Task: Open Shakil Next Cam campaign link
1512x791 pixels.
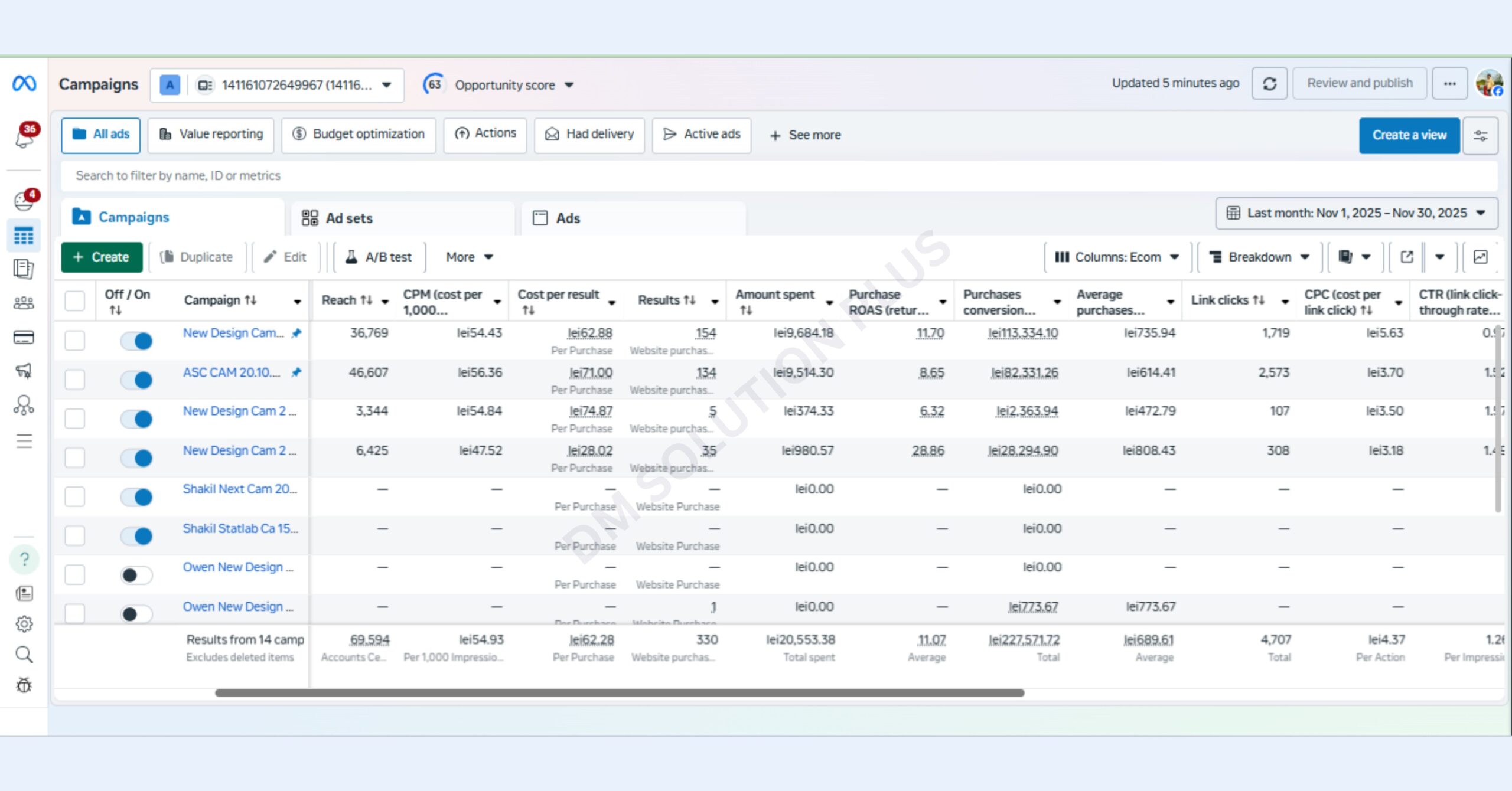Action: coord(239,489)
